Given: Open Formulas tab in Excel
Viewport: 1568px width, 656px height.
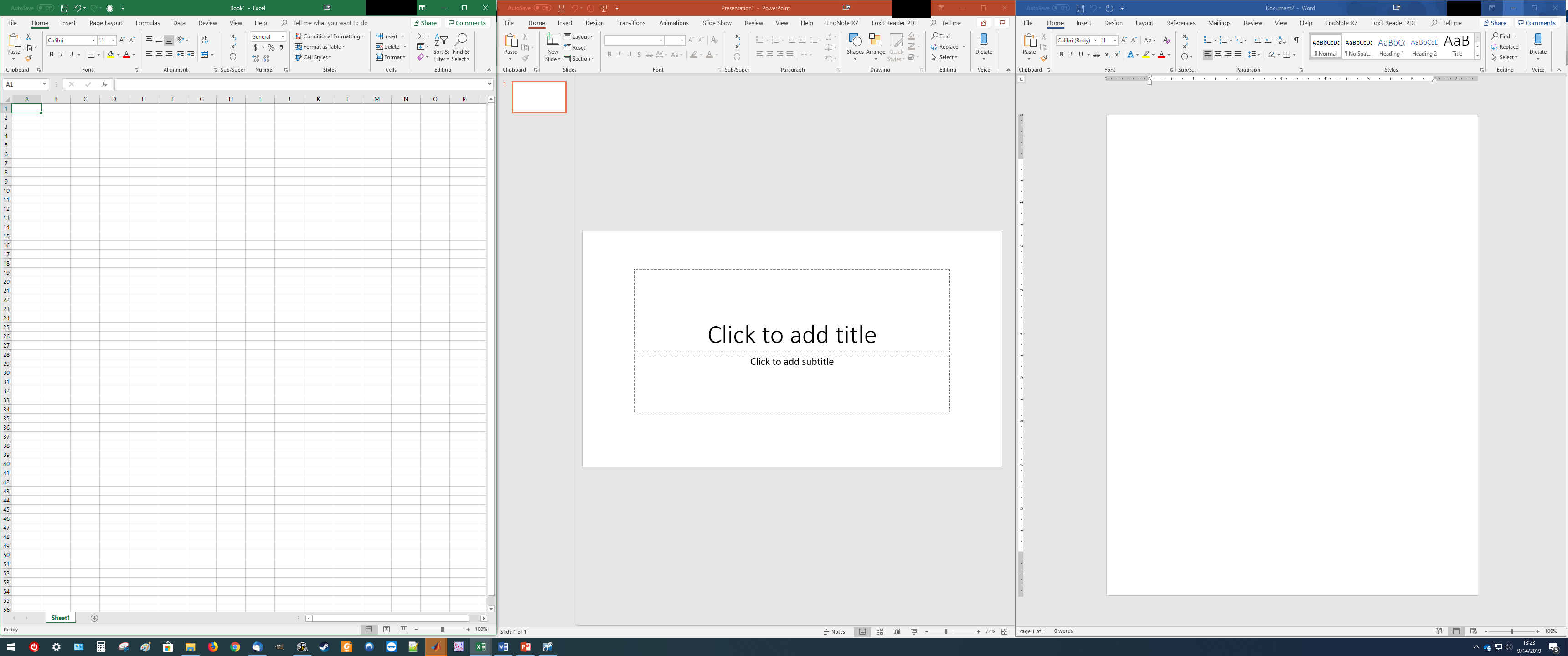Looking at the screenshot, I should (x=147, y=23).
